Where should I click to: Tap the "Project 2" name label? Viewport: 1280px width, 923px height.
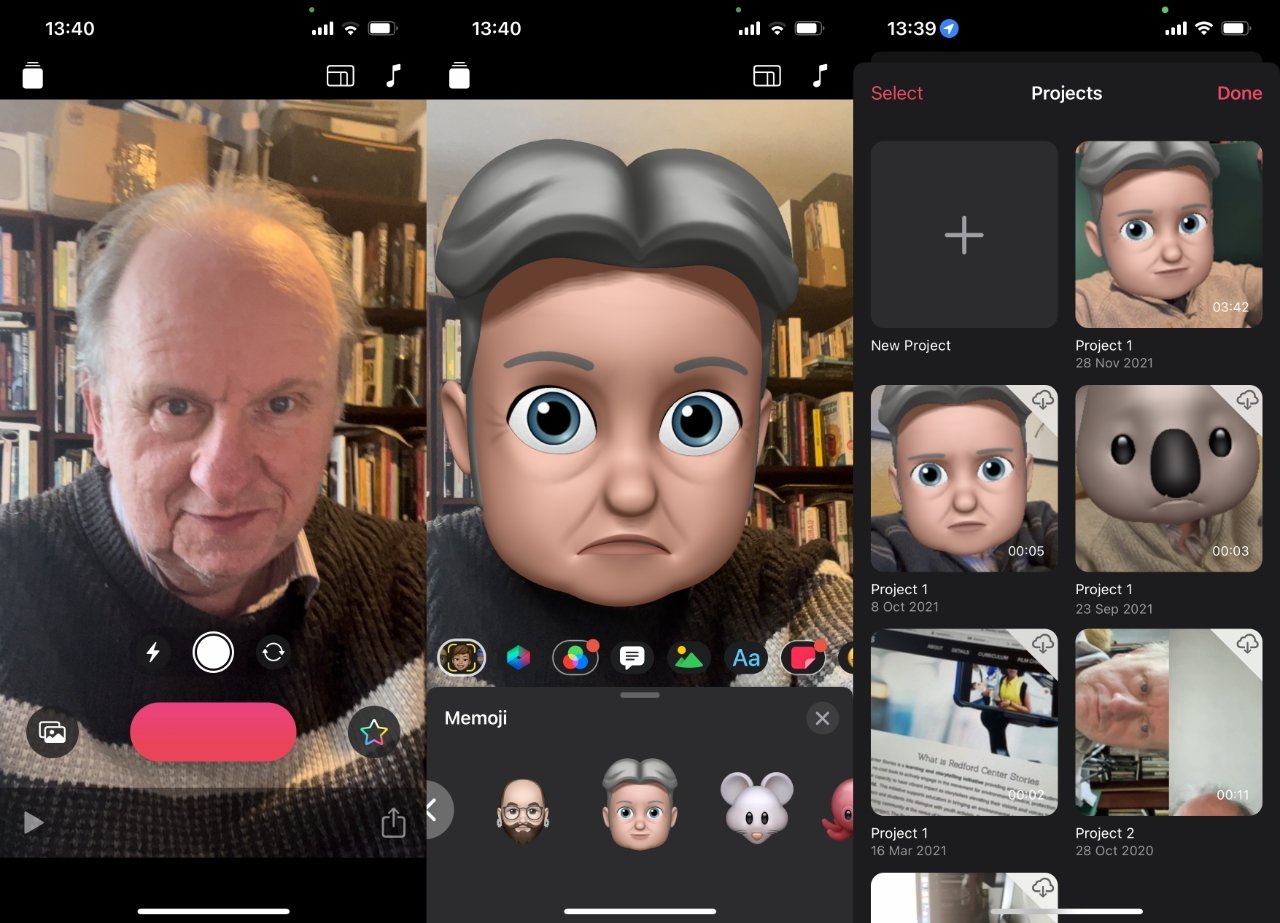(1106, 833)
